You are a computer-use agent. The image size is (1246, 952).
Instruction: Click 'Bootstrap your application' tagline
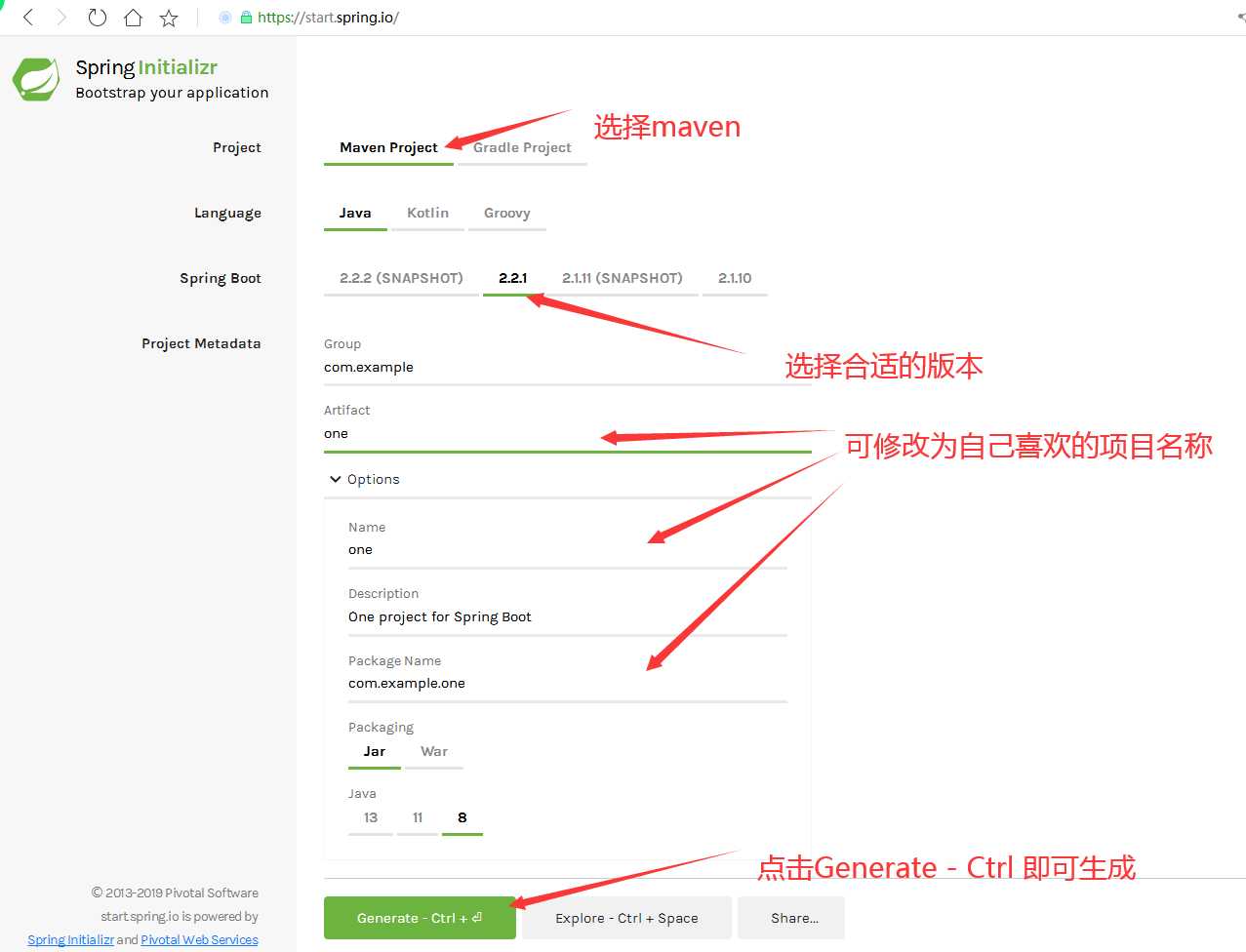[x=172, y=93]
